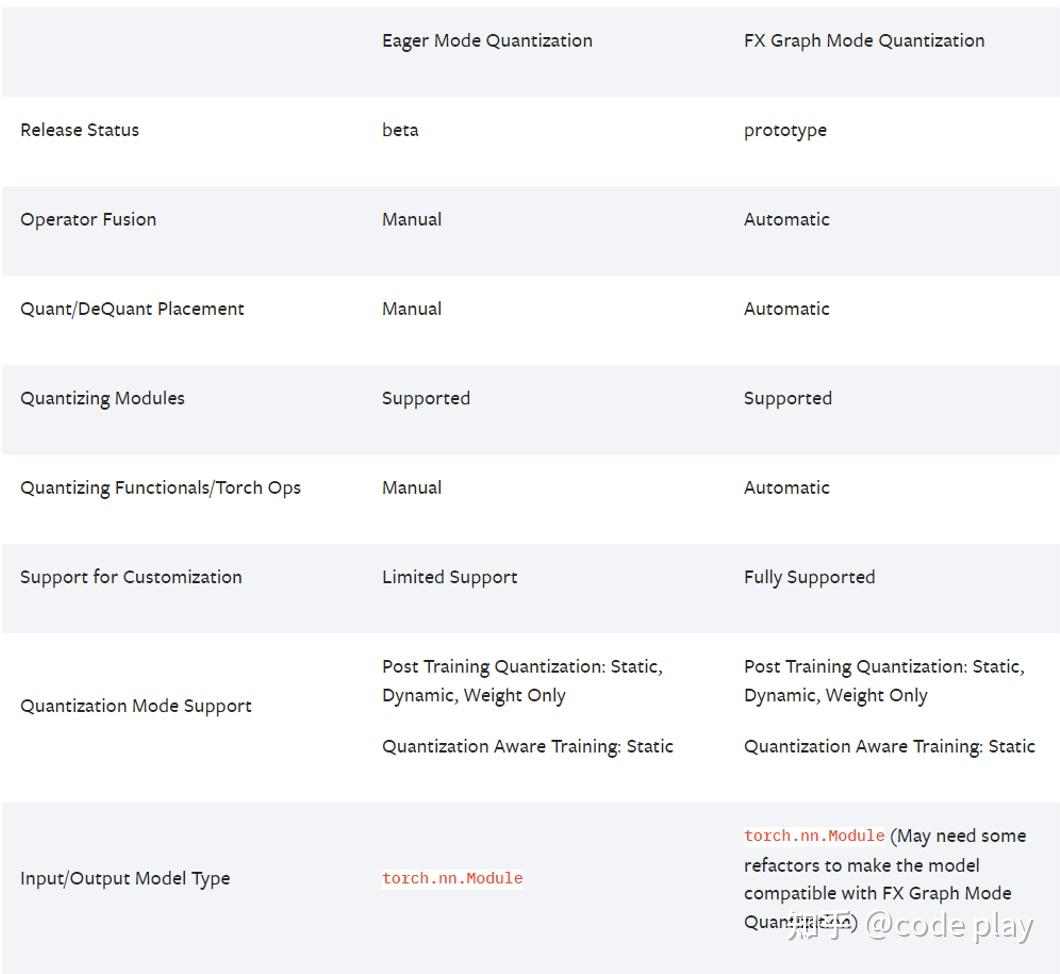
Task: Select the Quantizing Modules row label
Action: coord(102,398)
